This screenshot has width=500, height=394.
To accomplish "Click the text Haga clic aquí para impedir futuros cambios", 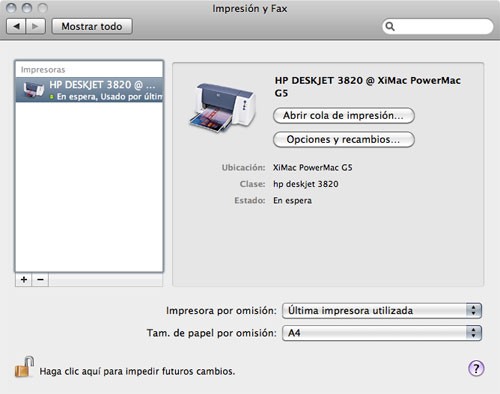I will (137, 371).
